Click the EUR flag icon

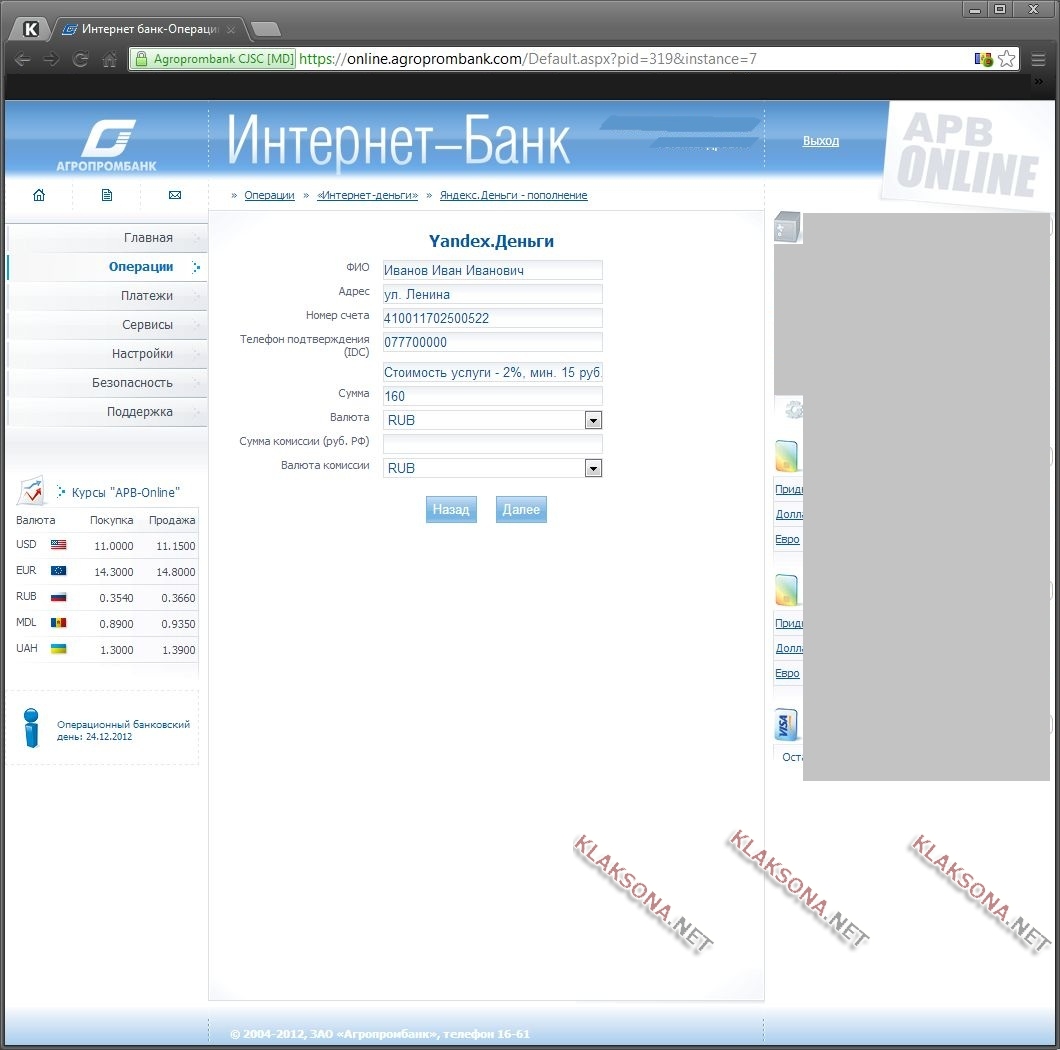(59, 570)
